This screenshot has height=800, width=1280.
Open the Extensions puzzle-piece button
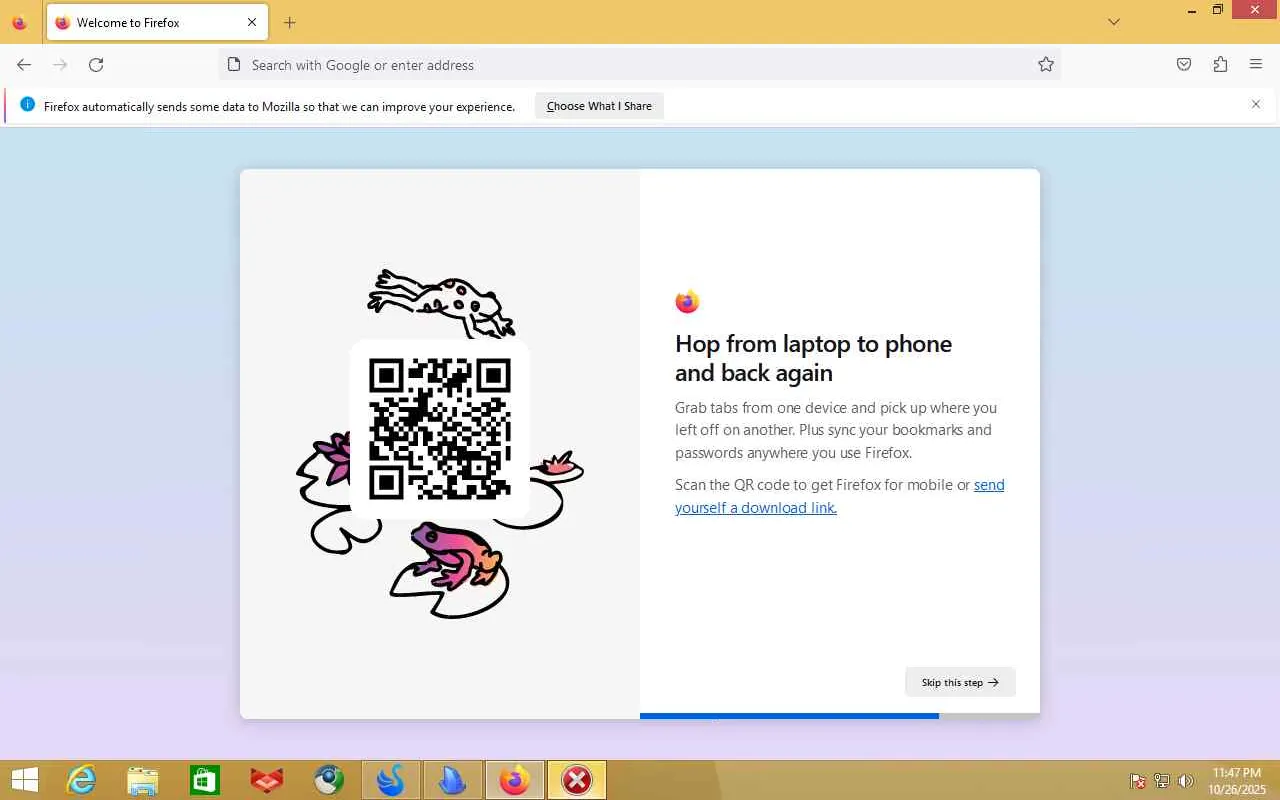coord(1220,65)
